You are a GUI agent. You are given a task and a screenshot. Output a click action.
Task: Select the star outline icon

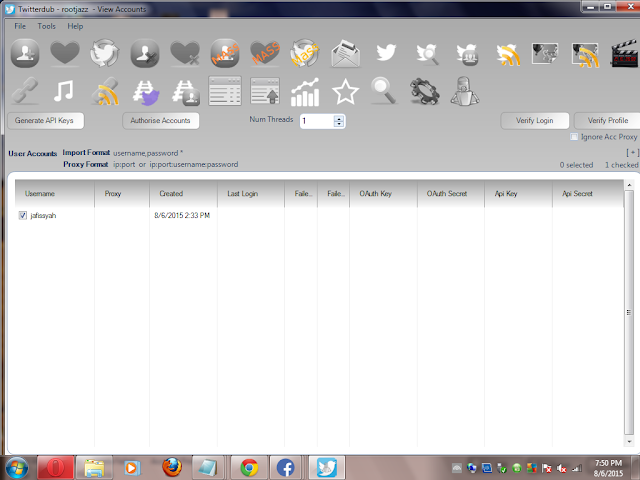tap(345, 91)
